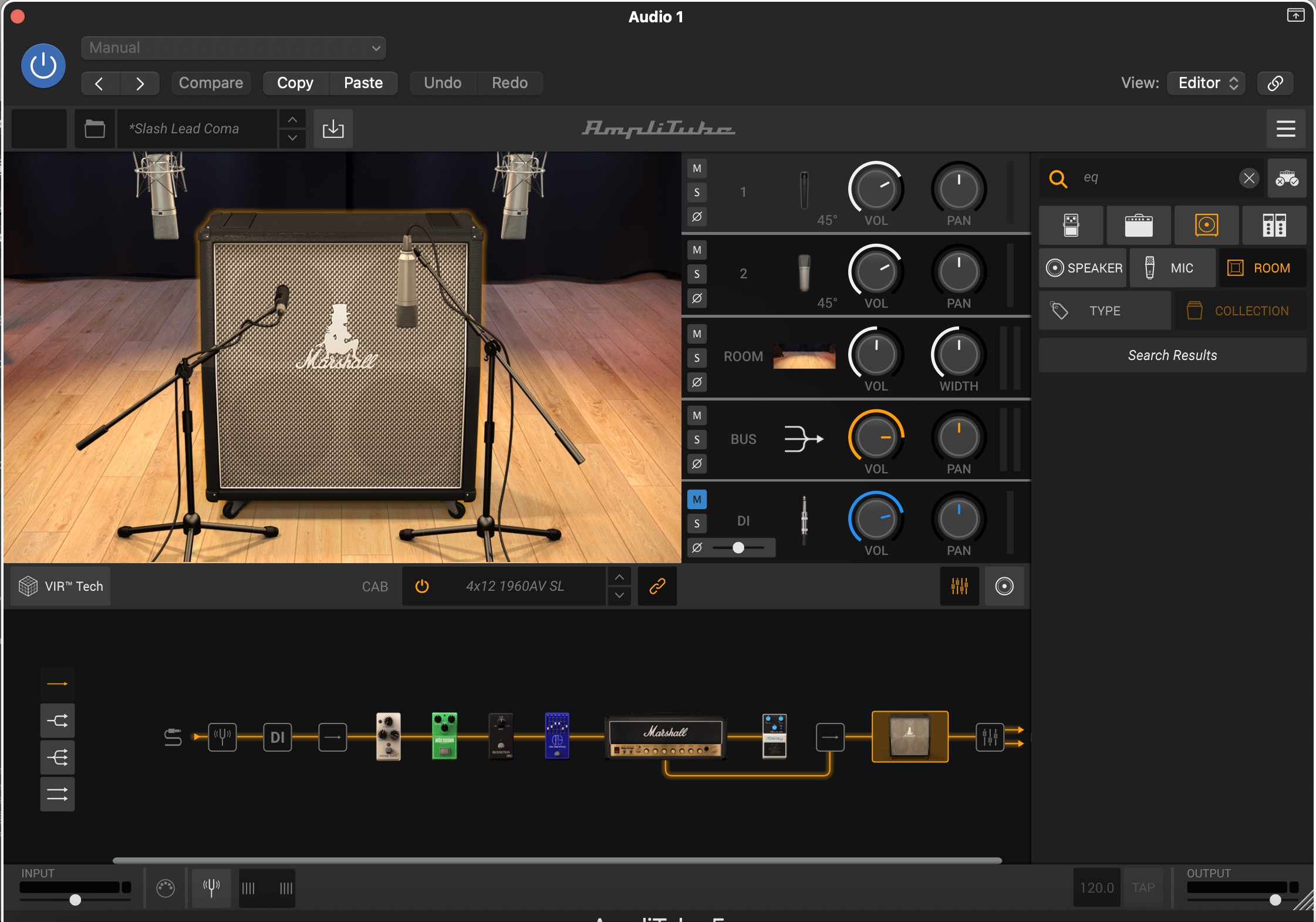The width and height of the screenshot is (1316, 922).
Task: Click the Undo button
Action: (x=443, y=83)
